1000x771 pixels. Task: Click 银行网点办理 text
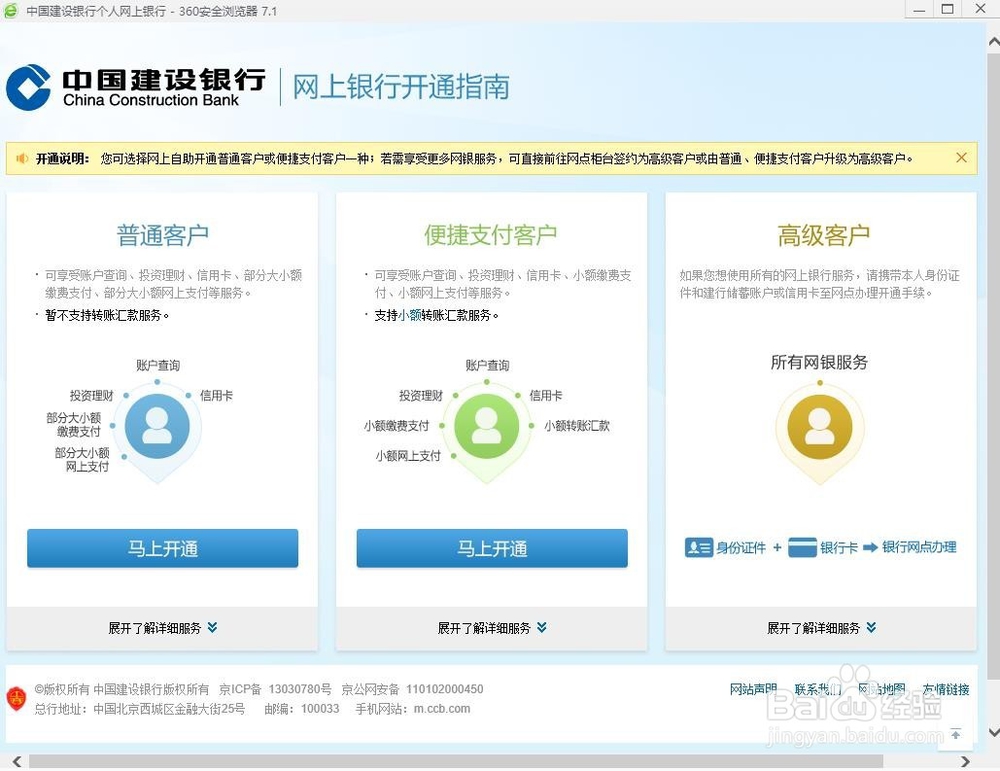coord(919,547)
